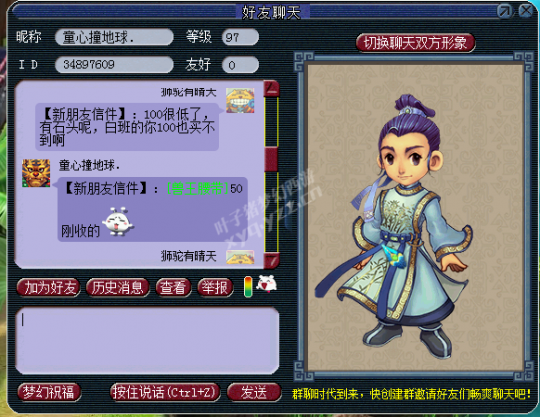
Task: Open the green 兽王腰带 item link
Action: click(x=198, y=189)
